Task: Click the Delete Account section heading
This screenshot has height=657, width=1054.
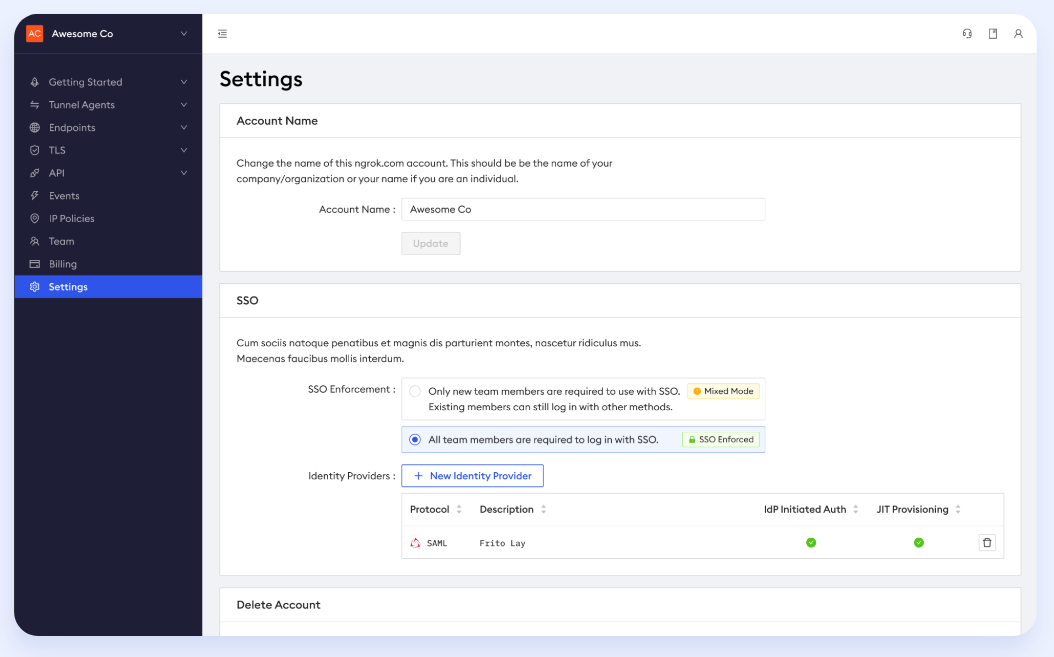Action: click(278, 605)
